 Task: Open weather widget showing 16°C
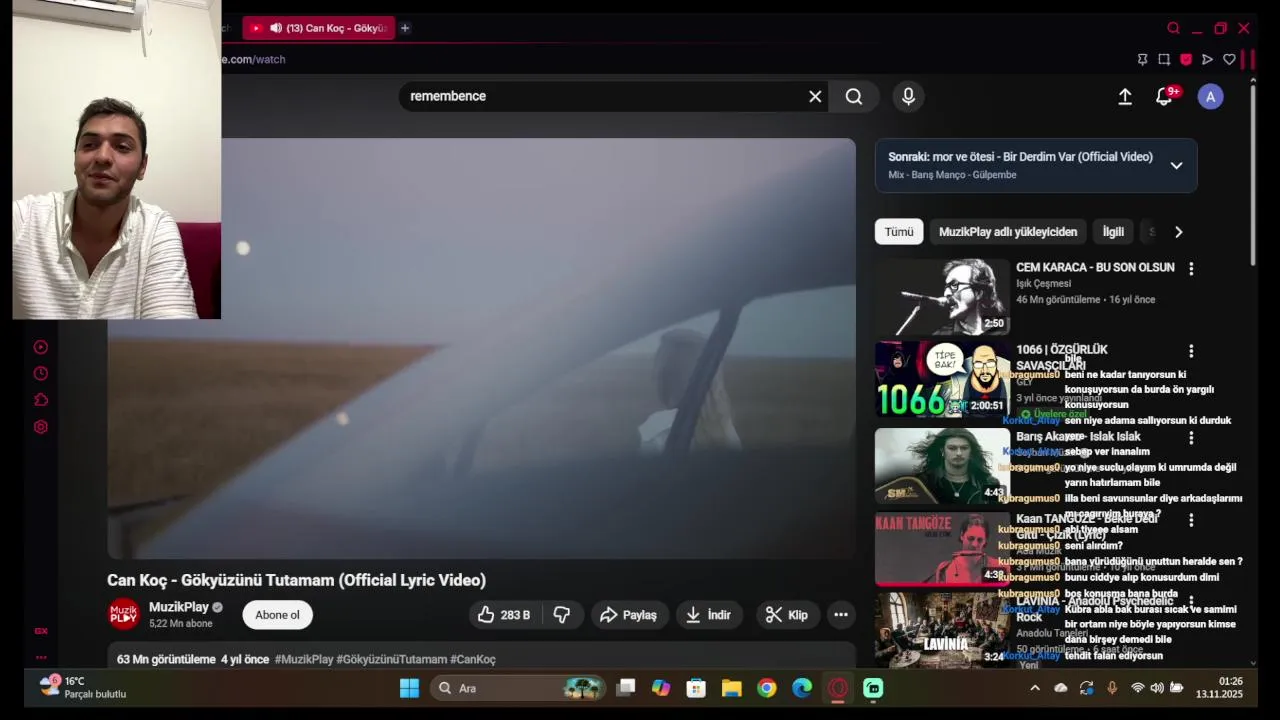[82, 687]
